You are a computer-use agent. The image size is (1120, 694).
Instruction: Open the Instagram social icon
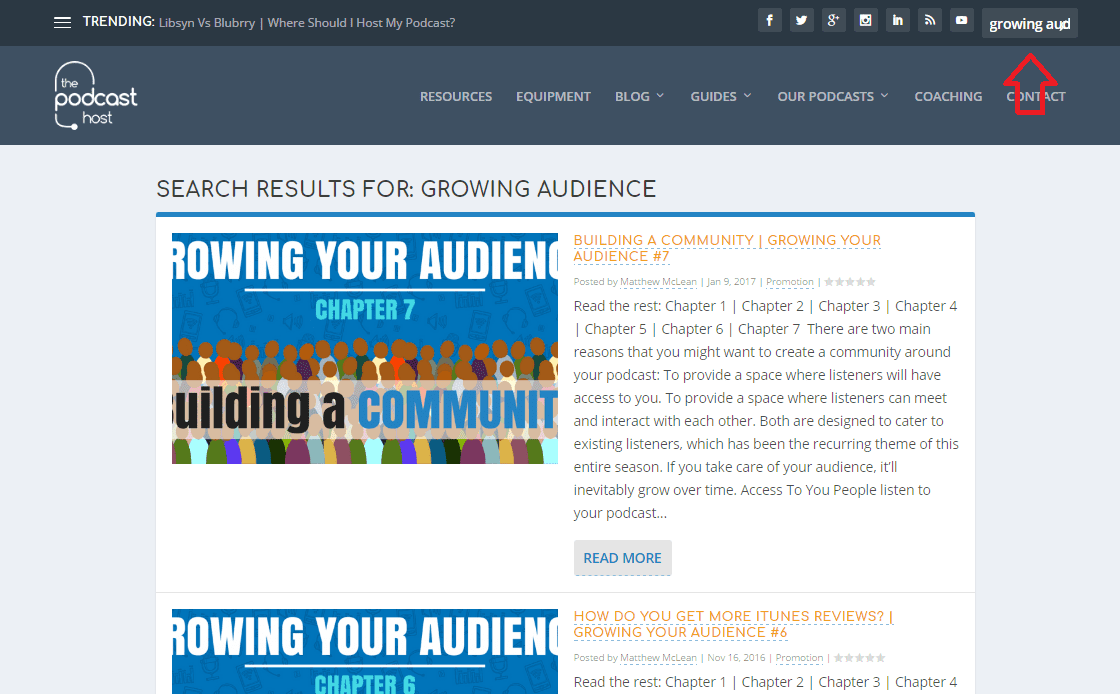[x=865, y=20]
